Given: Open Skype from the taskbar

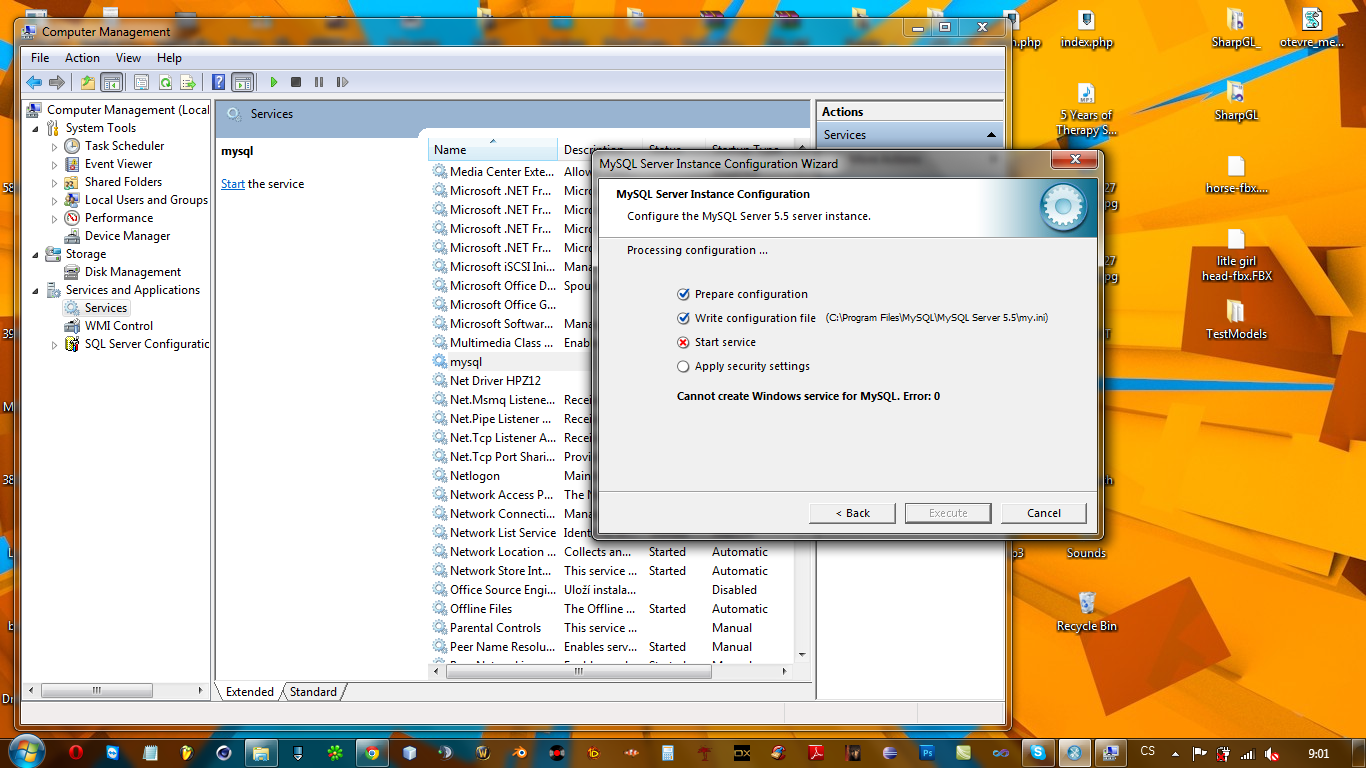Looking at the screenshot, I should 1038,752.
